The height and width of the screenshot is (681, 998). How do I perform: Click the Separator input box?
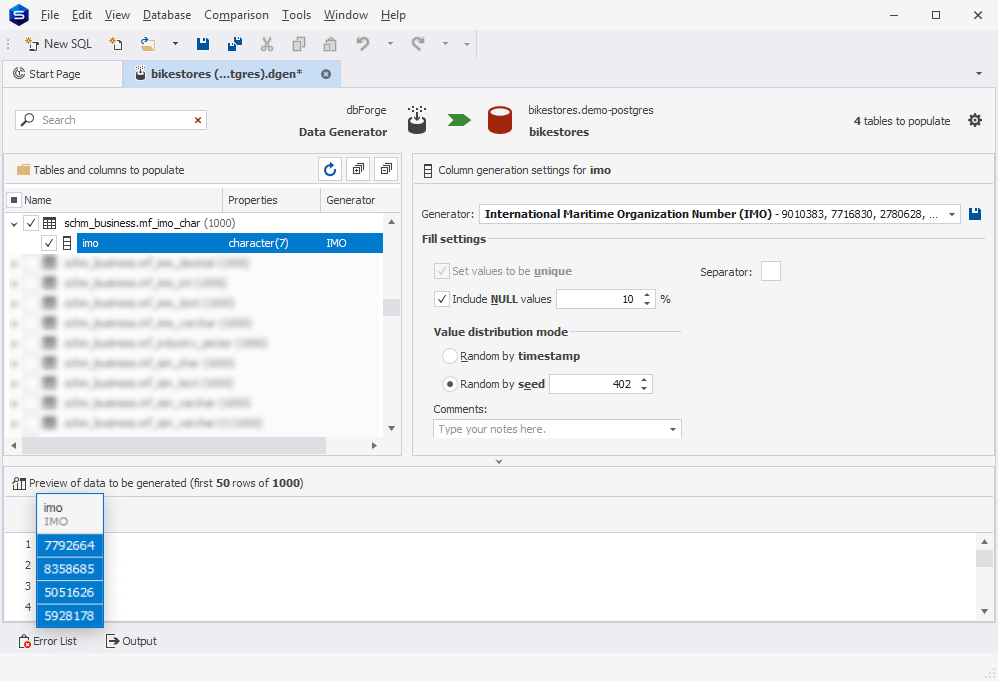pyautogui.click(x=771, y=271)
